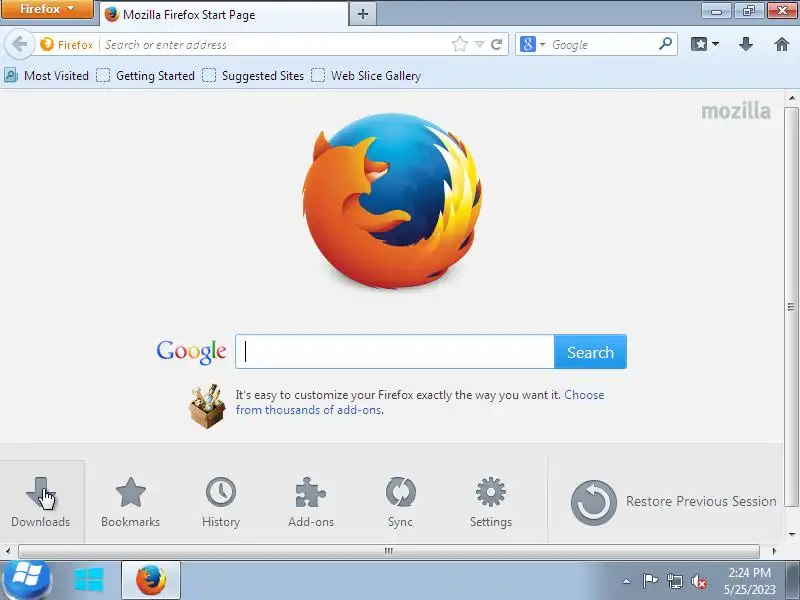Click the muted volume tray icon
Image resolution: width=800 pixels, height=600 pixels.
tap(698, 581)
